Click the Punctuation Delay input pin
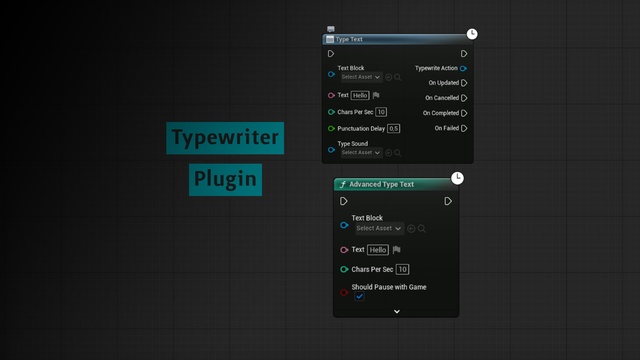The image size is (640, 360). pos(331,129)
